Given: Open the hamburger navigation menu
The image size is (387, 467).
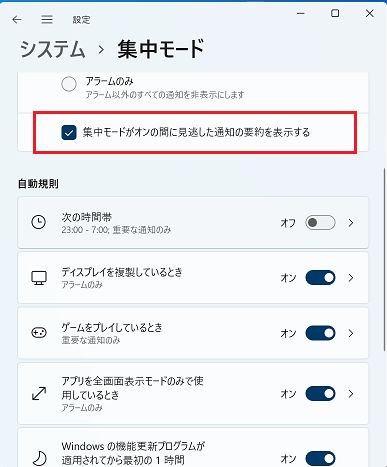Looking at the screenshot, I should coord(47,19).
